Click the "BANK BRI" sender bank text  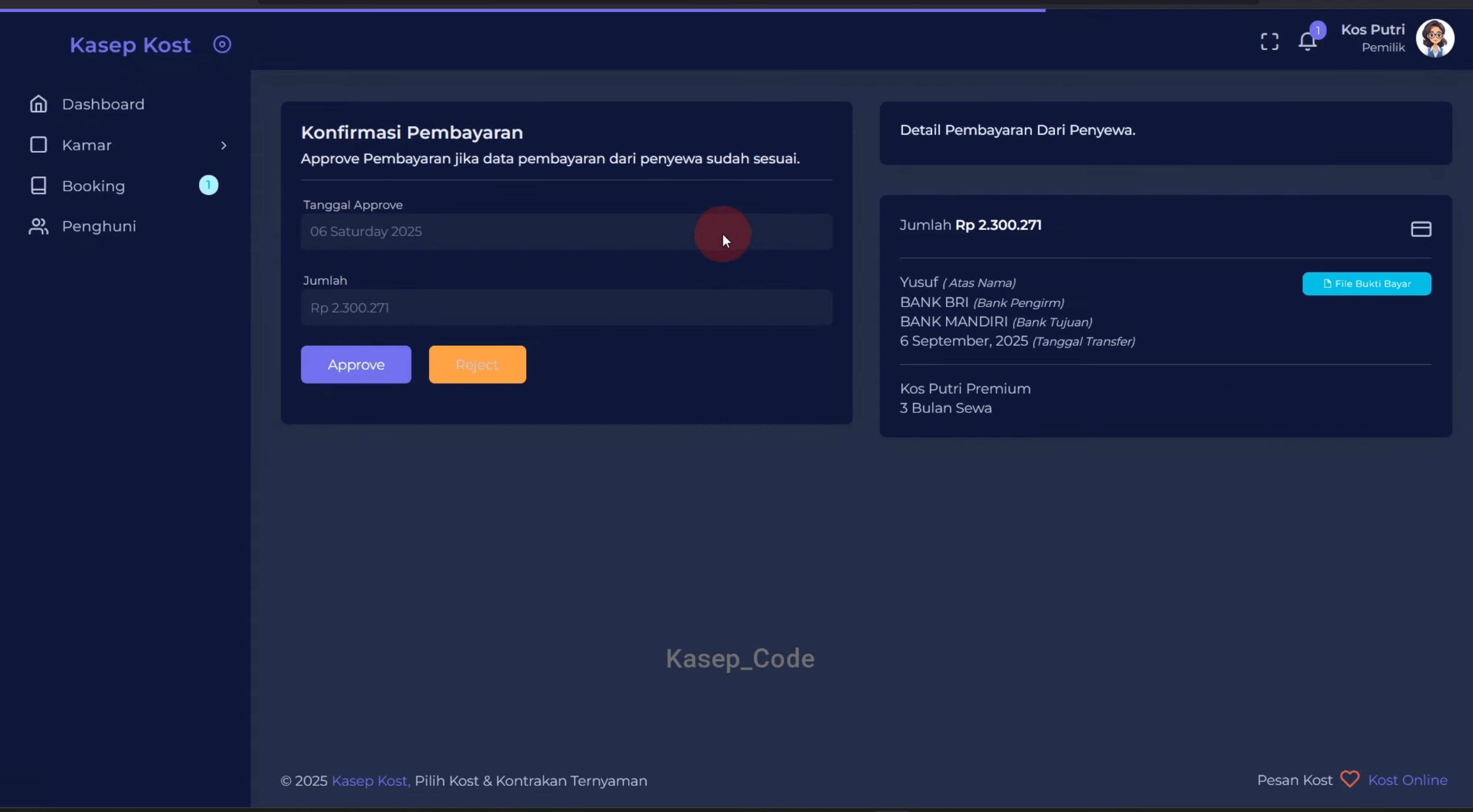[x=934, y=302]
